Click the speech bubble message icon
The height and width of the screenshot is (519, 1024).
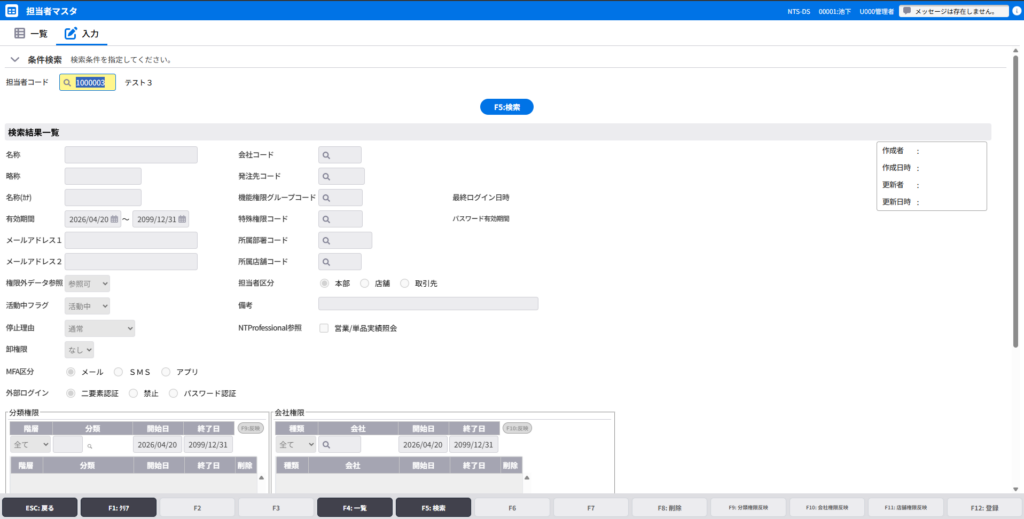click(906, 11)
